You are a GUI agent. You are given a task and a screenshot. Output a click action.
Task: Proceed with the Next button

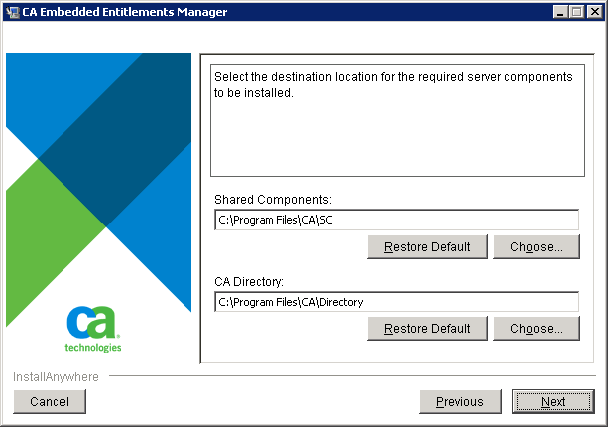[x=552, y=401]
